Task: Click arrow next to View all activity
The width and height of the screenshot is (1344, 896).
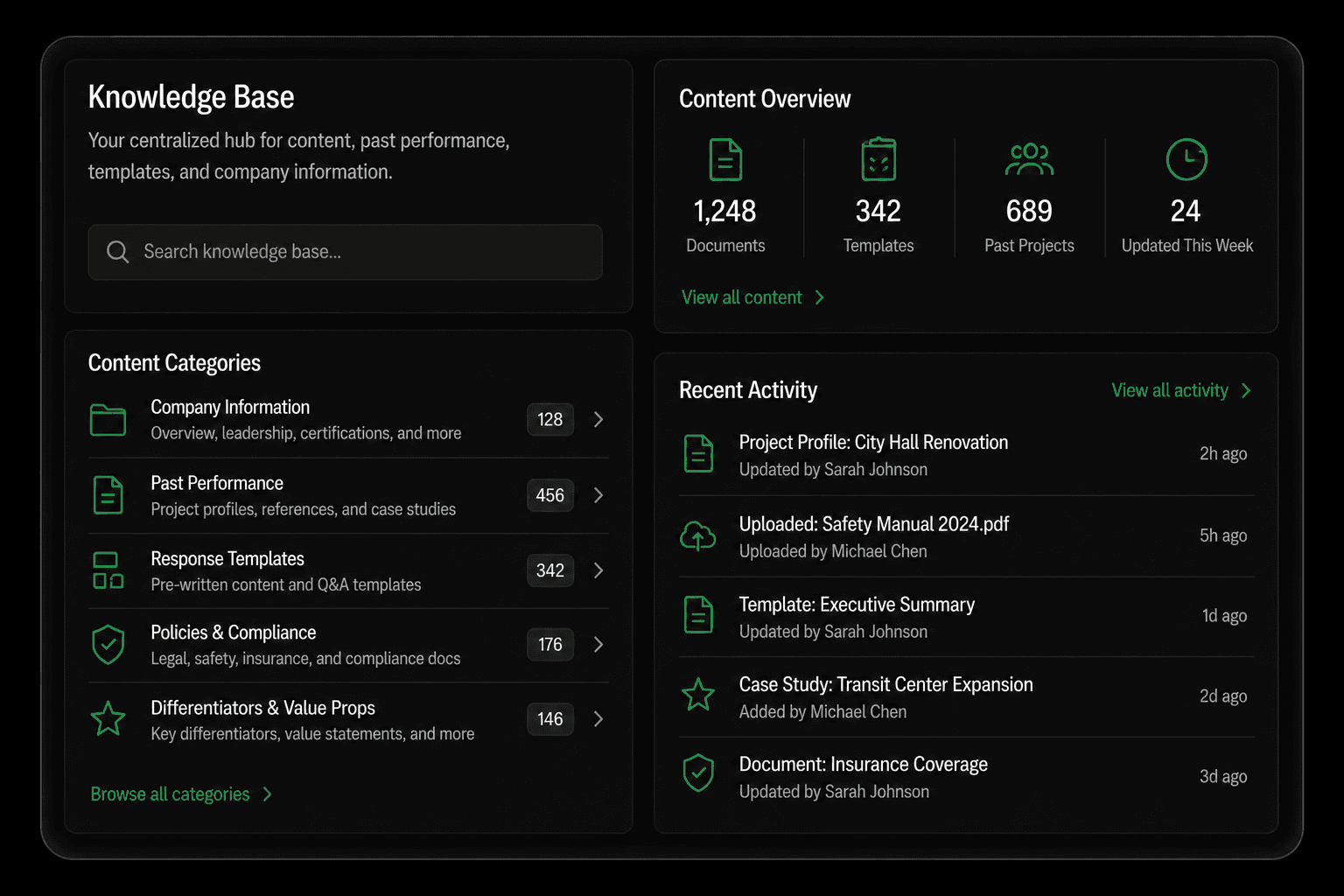Action: pyautogui.click(x=1246, y=390)
